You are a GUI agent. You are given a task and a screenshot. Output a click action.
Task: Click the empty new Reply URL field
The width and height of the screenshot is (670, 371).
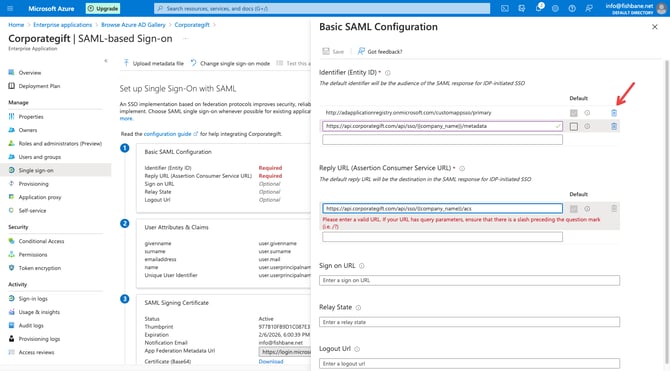[442, 237]
